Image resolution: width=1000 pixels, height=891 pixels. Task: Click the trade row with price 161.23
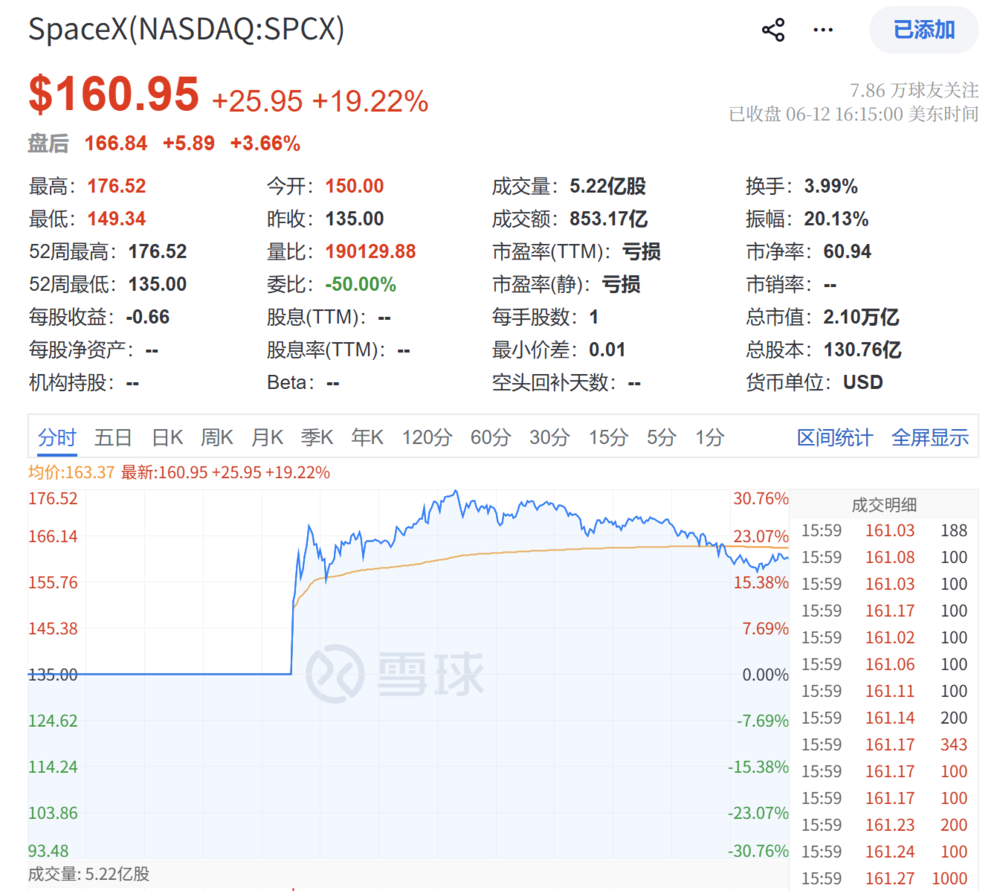884,825
